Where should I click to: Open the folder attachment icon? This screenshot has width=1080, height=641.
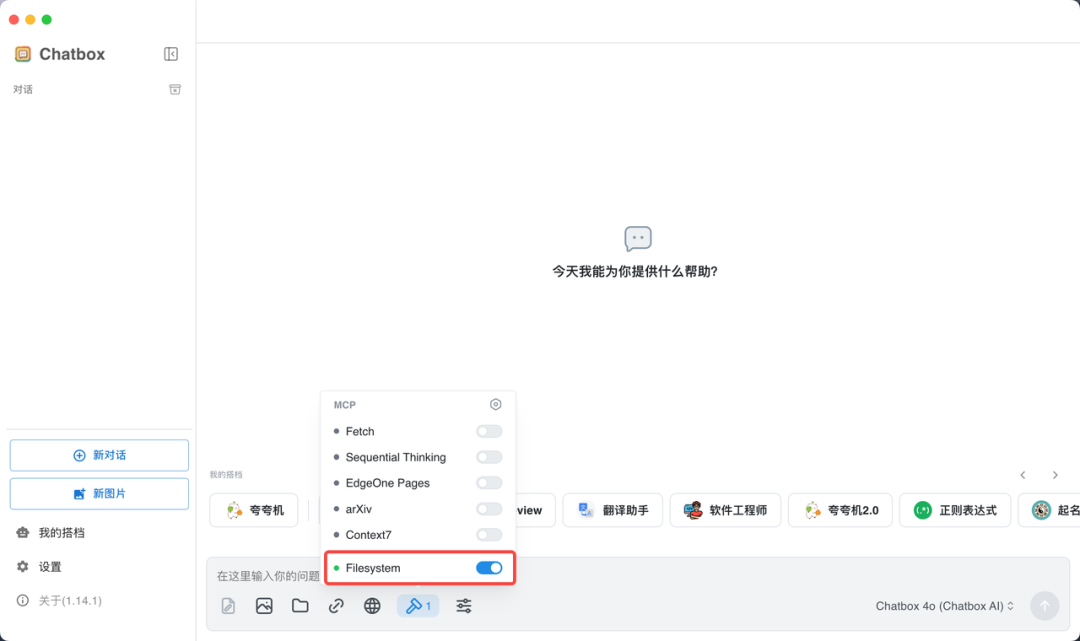(x=300, y=605)
